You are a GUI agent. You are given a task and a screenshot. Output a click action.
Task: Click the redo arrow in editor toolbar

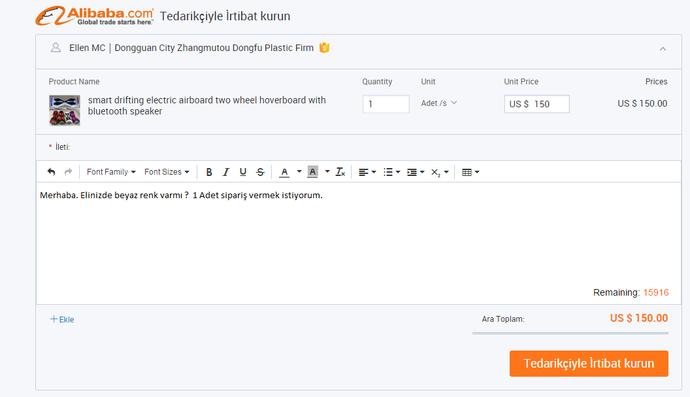[68, 172]
